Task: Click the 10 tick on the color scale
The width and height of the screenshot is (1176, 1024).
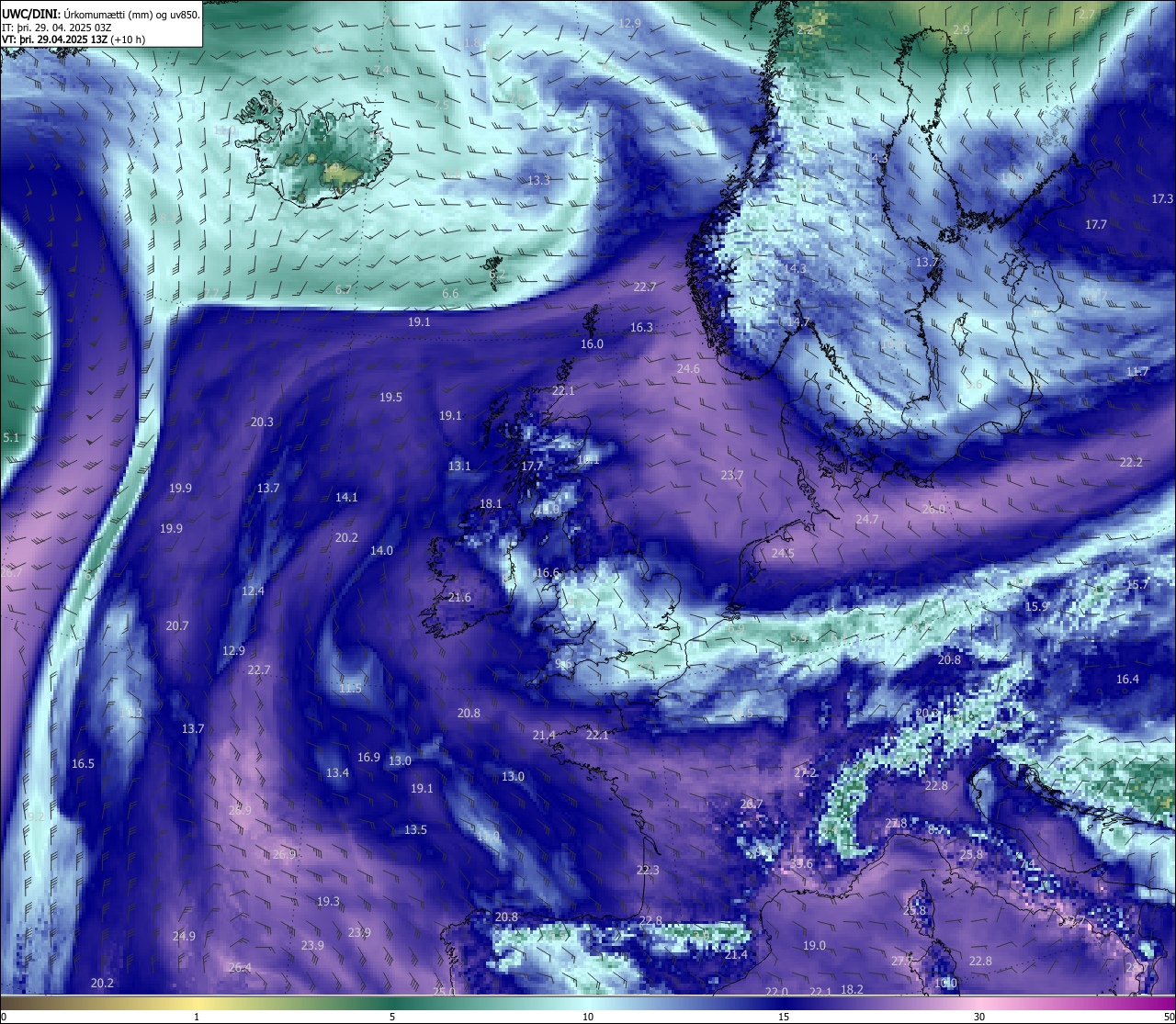Action: [588, 1017]
